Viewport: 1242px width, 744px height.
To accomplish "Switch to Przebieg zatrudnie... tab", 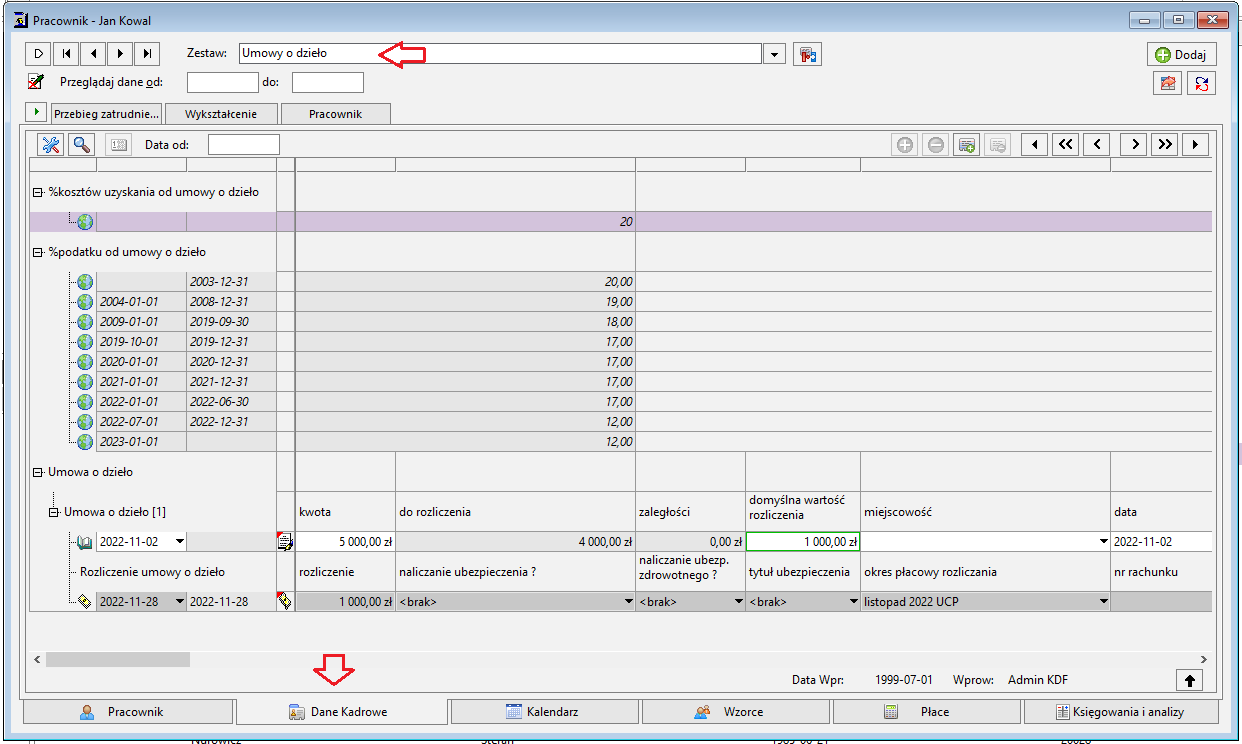I will coord(107,114).
